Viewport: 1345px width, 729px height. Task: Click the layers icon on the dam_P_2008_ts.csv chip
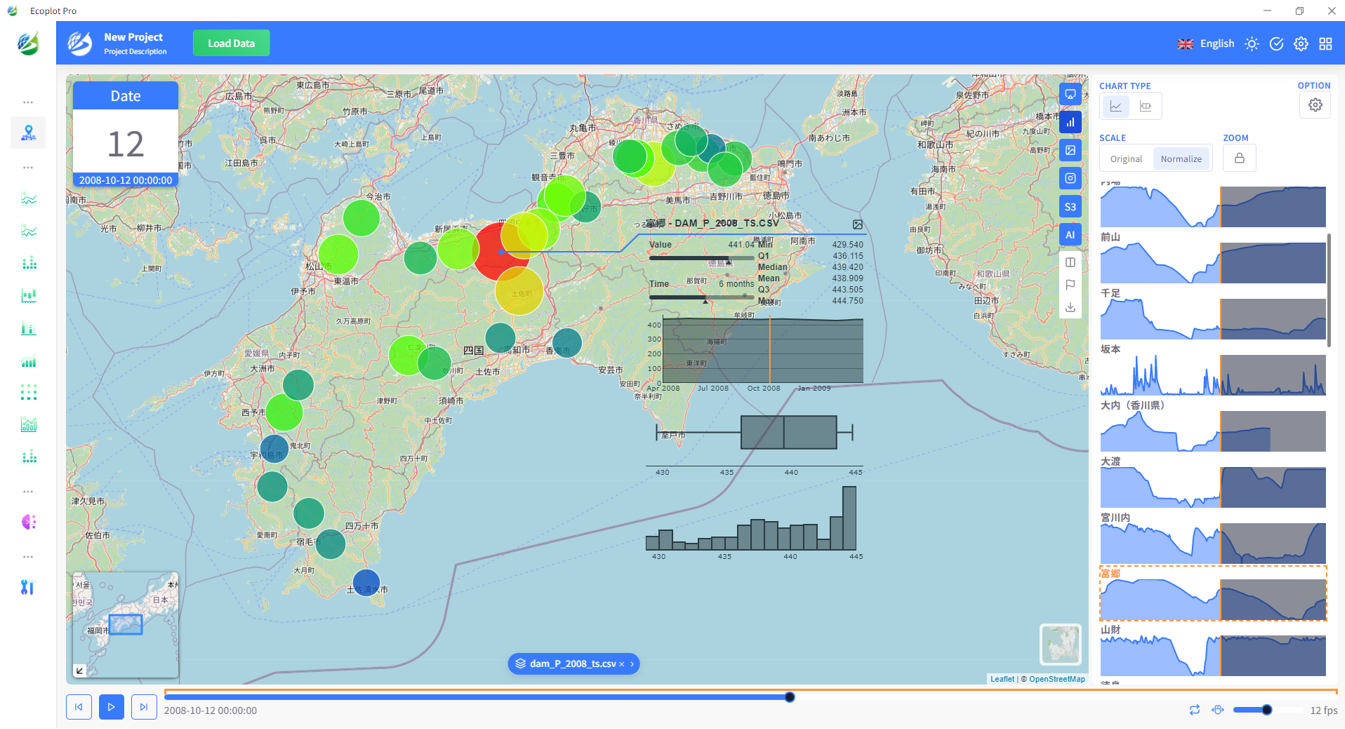coord(520,664)
